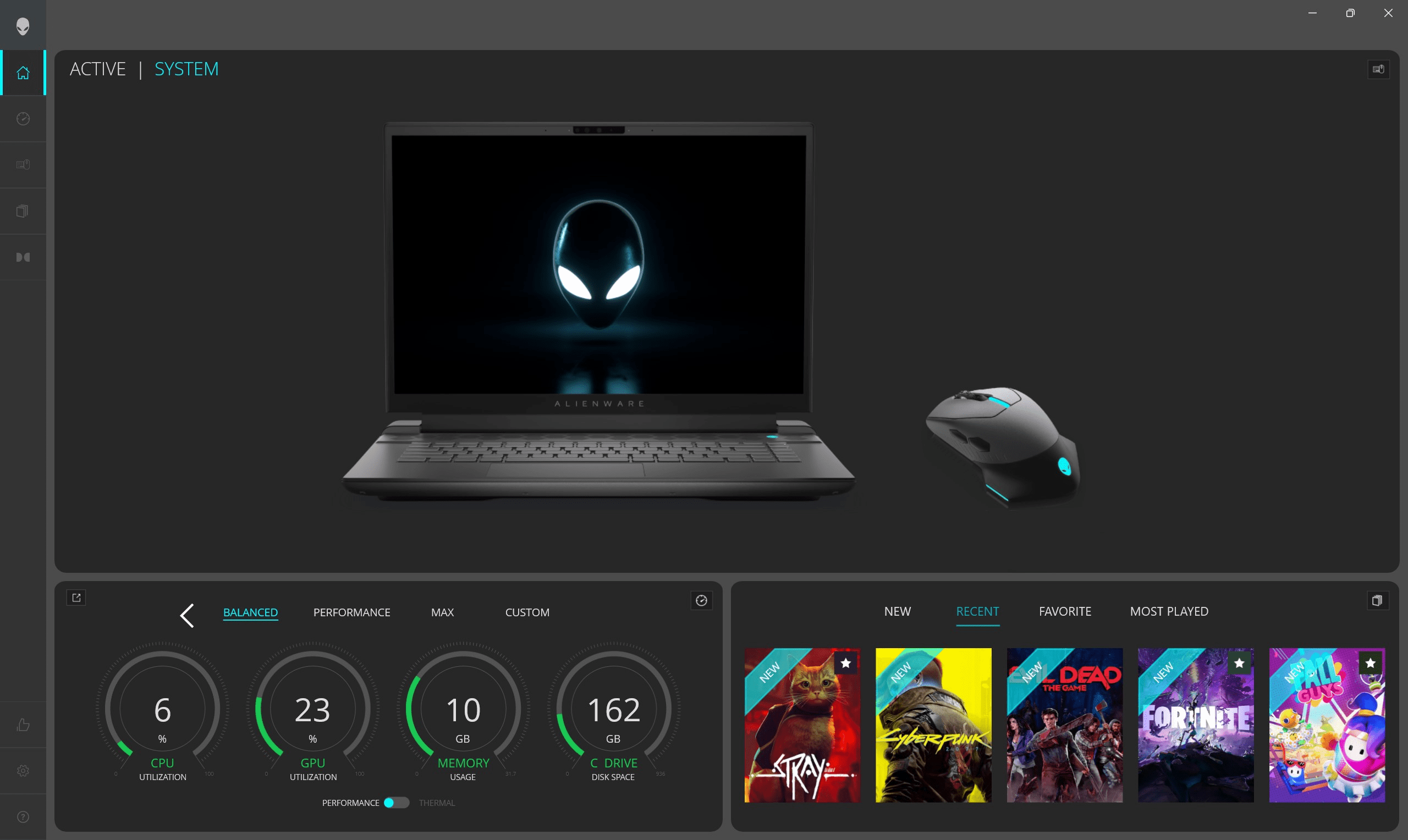
Task: Click left chevron arrow on performance panel
Action: tap(186, 613)
